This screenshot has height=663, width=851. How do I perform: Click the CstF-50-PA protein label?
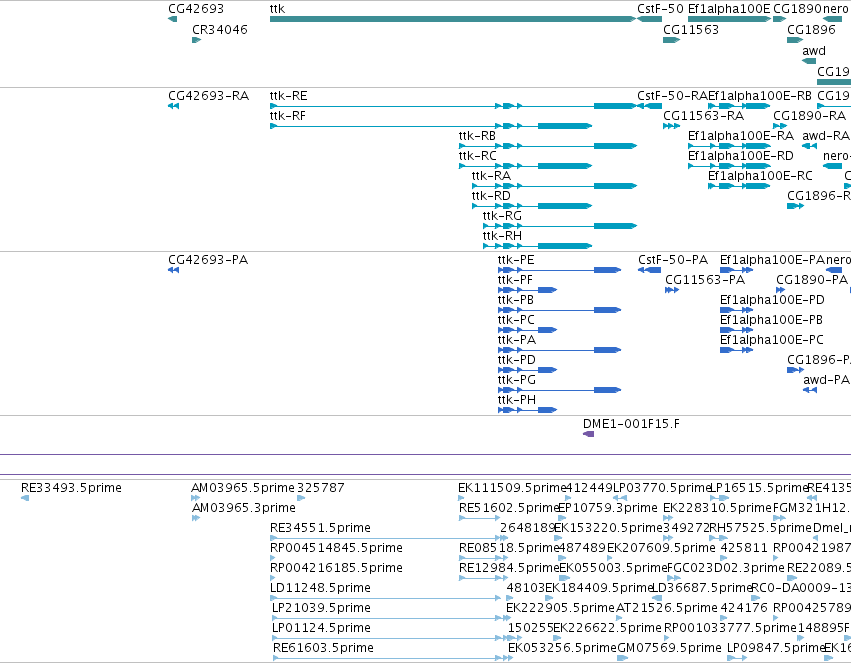673,260
